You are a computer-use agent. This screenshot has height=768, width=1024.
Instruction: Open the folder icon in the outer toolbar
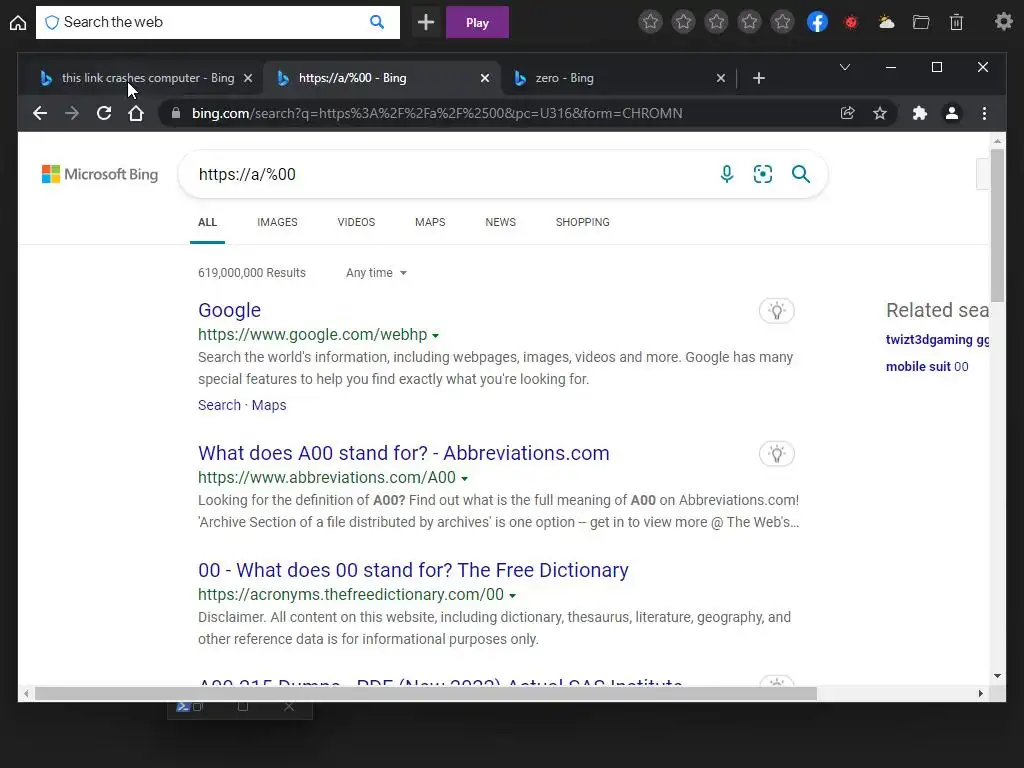tap(921, 22)
